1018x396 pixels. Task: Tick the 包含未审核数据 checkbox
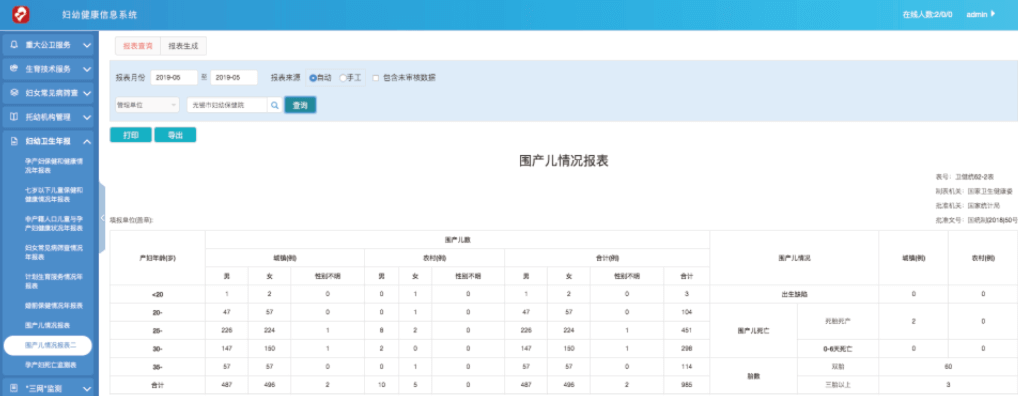click(376, 78)
